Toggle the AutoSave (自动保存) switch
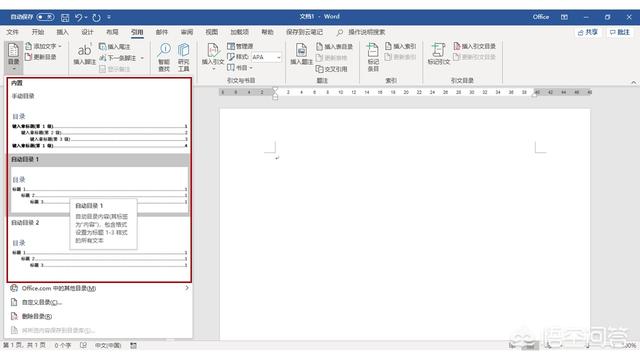Viewport: 640px width, 360px height. pyautogui.click(x=45, y=17)
